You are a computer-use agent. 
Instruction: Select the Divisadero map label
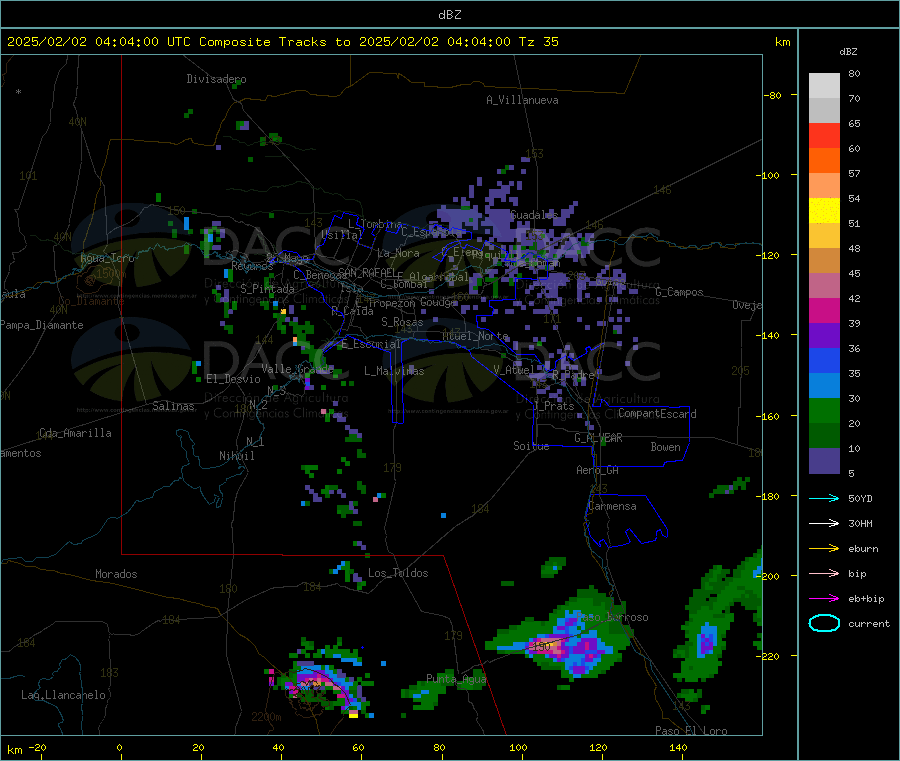point(216,79)
